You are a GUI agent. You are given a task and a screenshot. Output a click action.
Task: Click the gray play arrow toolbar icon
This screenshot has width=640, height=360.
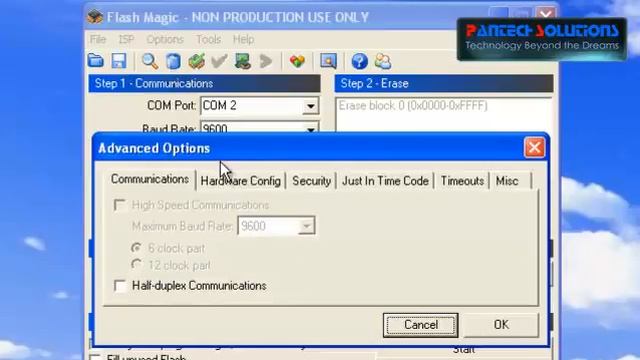(266, 61)
